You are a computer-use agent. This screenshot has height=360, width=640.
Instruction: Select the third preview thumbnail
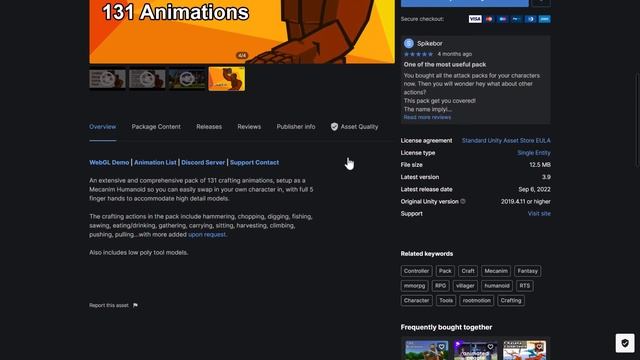coord(187,79)
